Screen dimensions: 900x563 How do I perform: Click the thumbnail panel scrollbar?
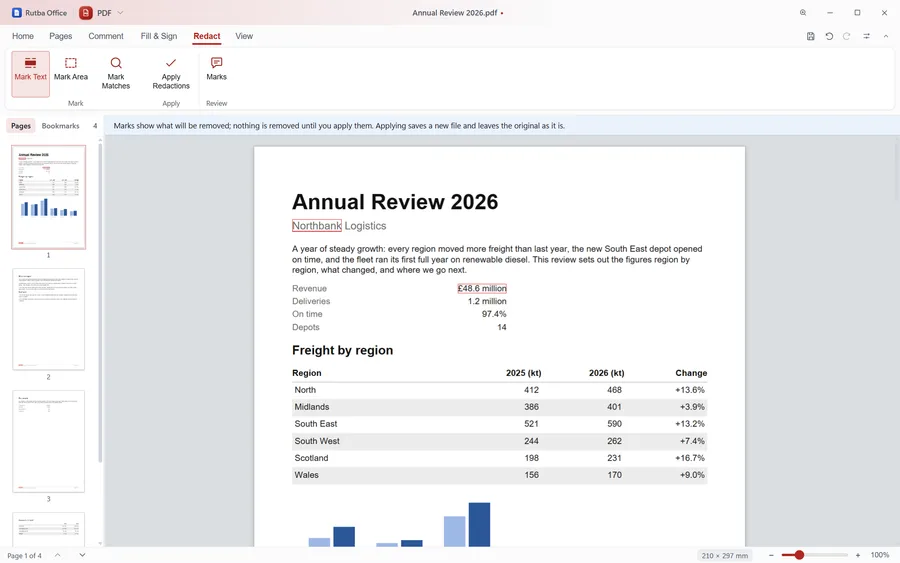pos(100,301)
